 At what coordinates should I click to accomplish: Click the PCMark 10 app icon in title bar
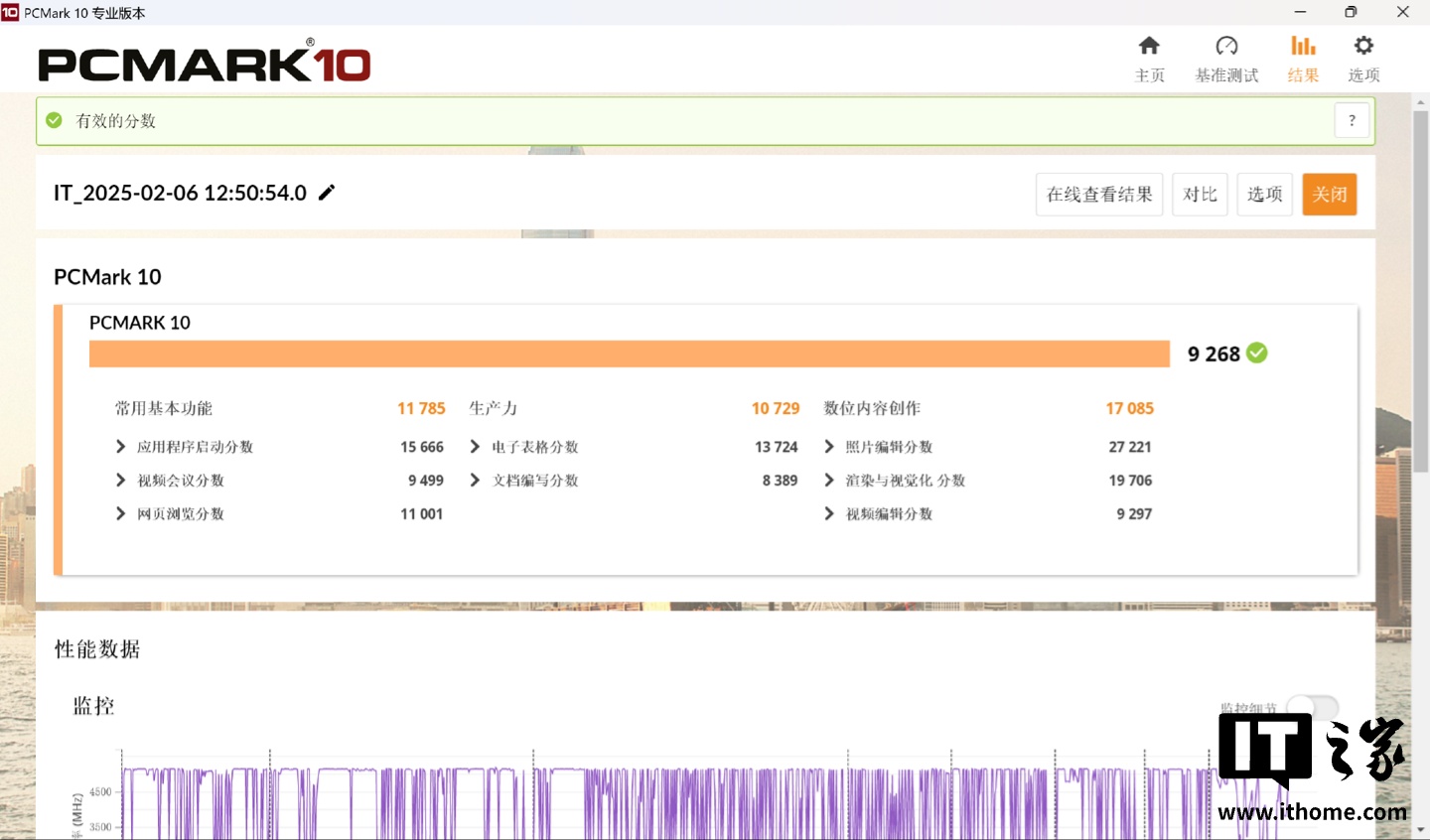[x=10, y=12]
